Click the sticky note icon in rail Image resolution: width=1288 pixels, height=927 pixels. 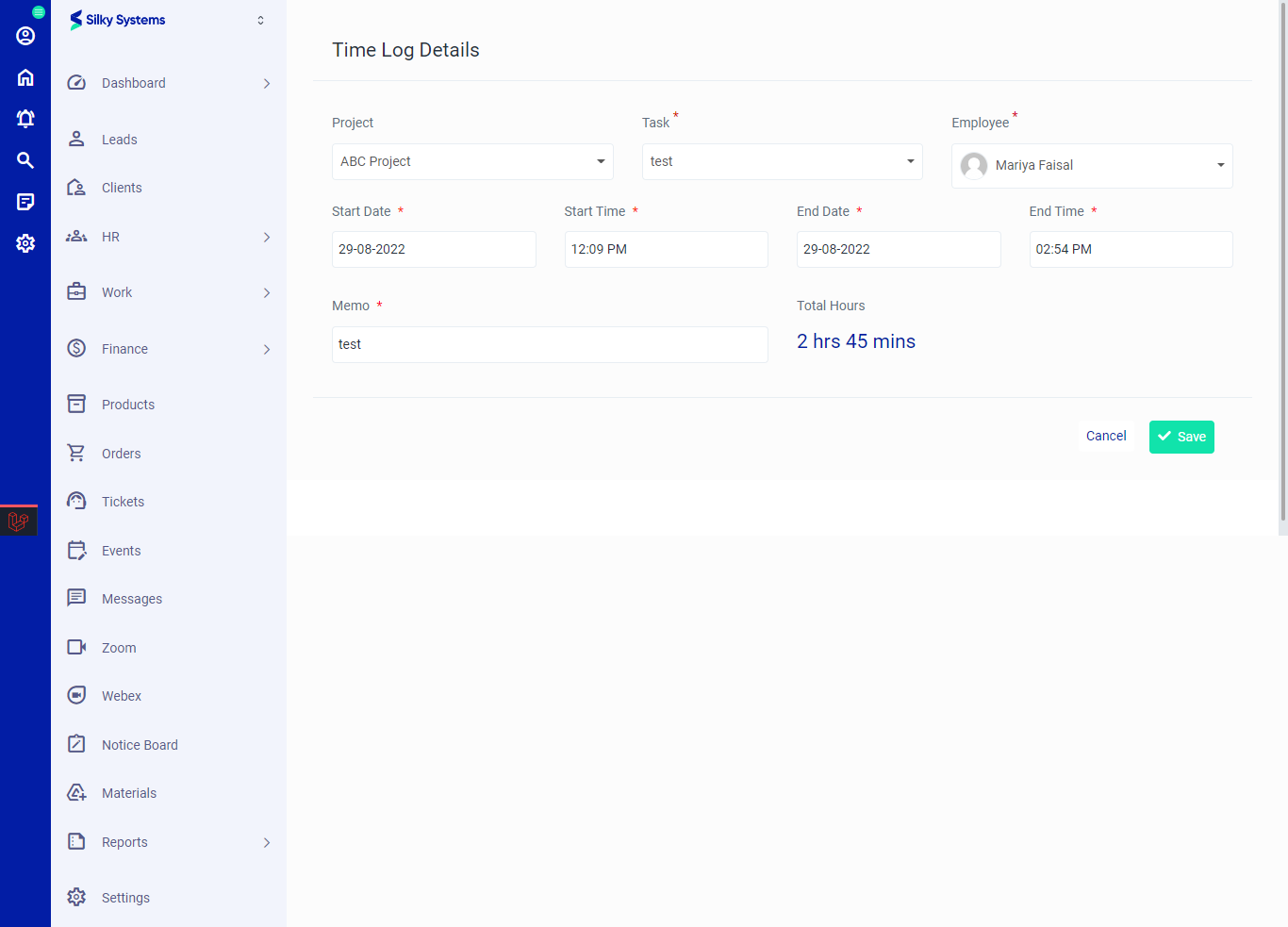pos(25,202)
